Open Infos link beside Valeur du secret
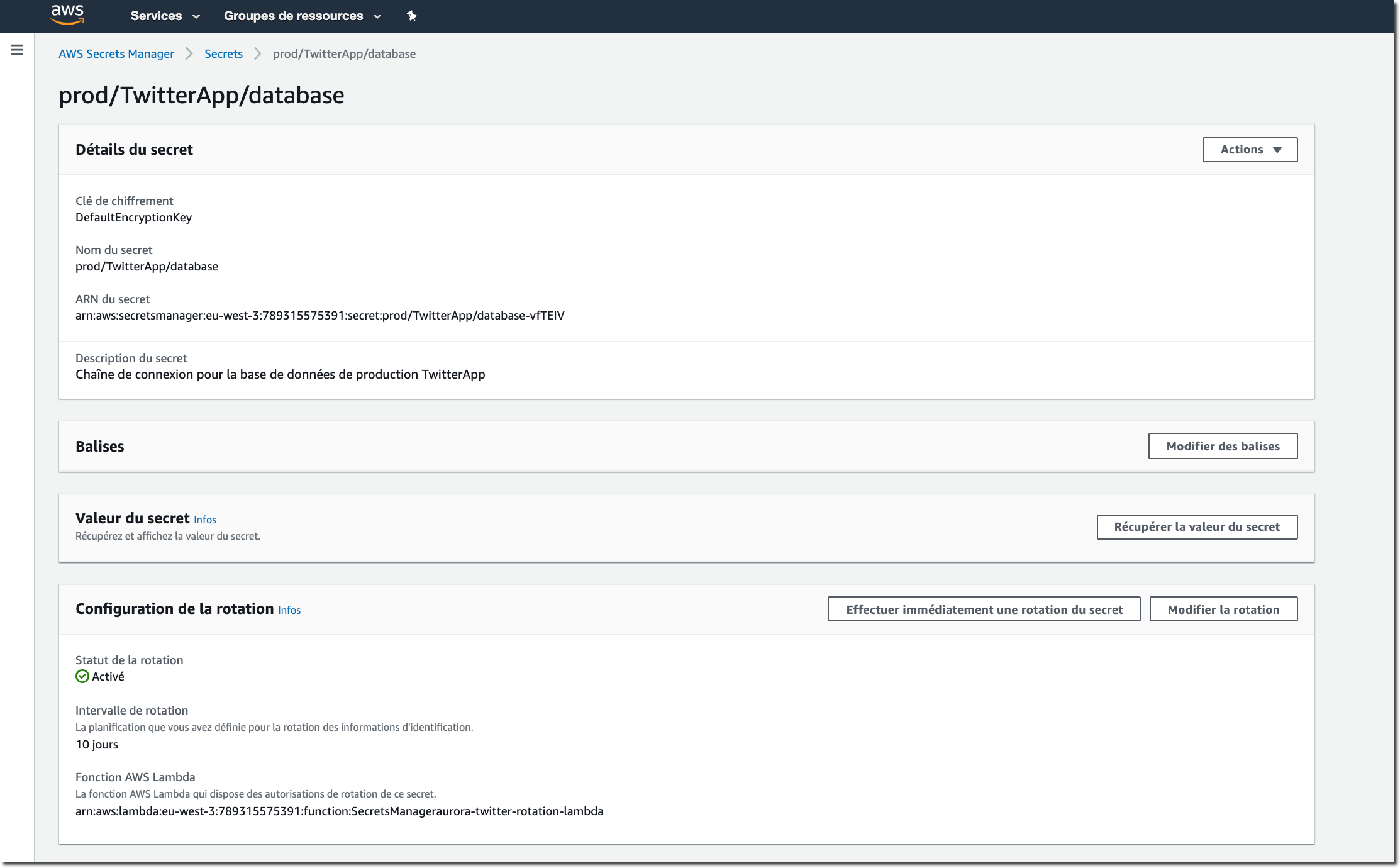Image resolution: width=1400 pixels, height=868 pixels. coord(205,520)
